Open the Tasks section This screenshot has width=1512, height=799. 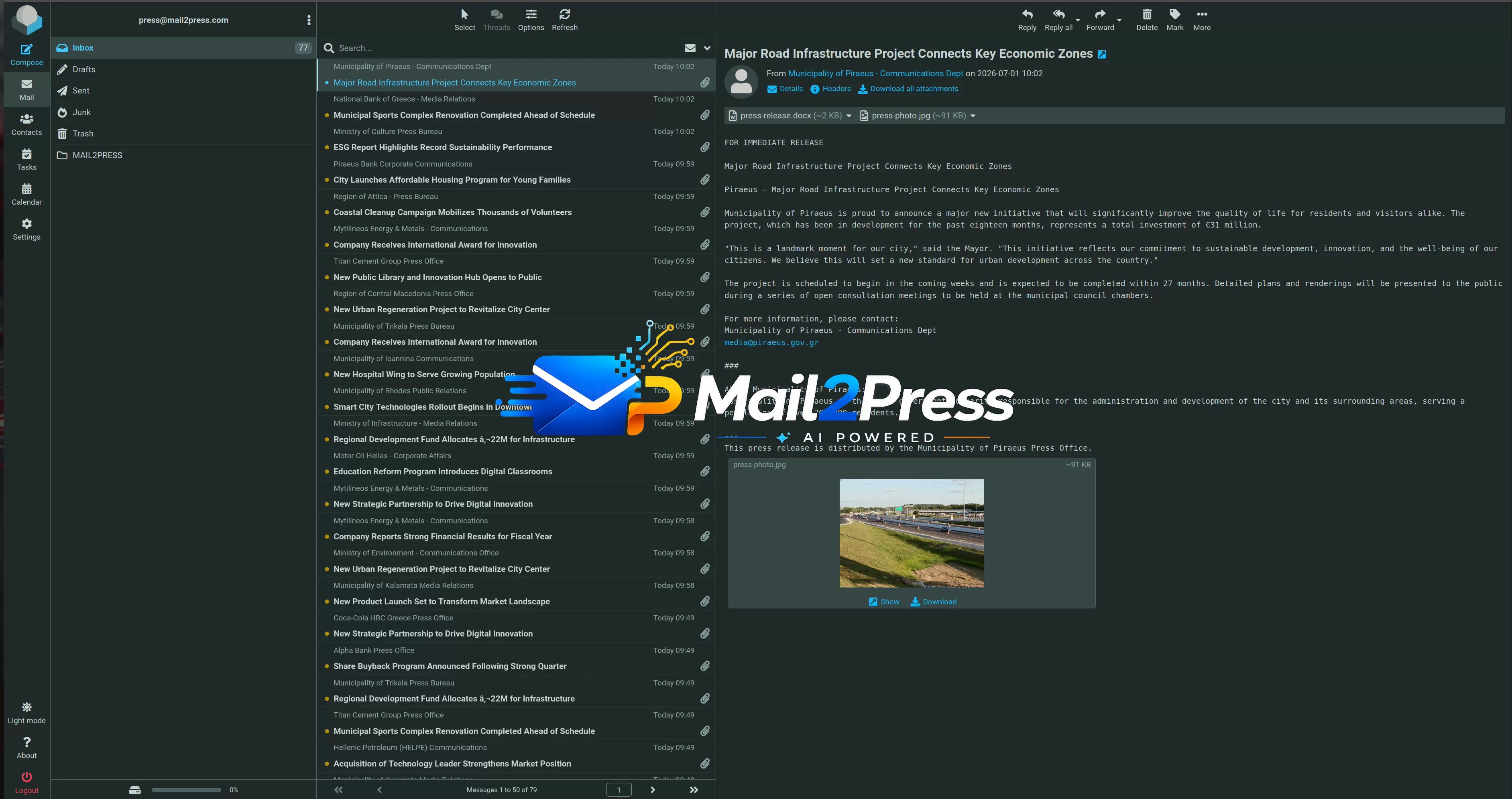pyautogui.click(x=26, y=160)
